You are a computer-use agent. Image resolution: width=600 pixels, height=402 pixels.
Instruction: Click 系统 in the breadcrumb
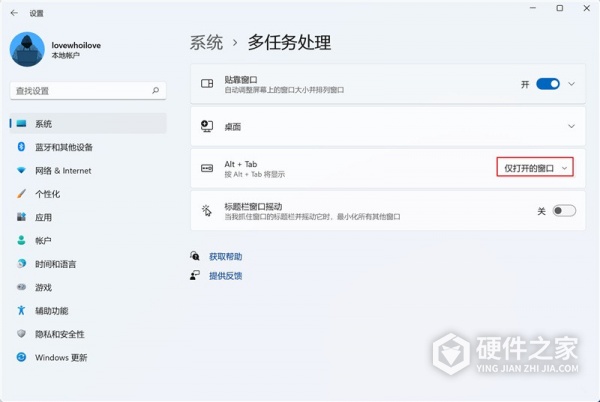point(206,42)
